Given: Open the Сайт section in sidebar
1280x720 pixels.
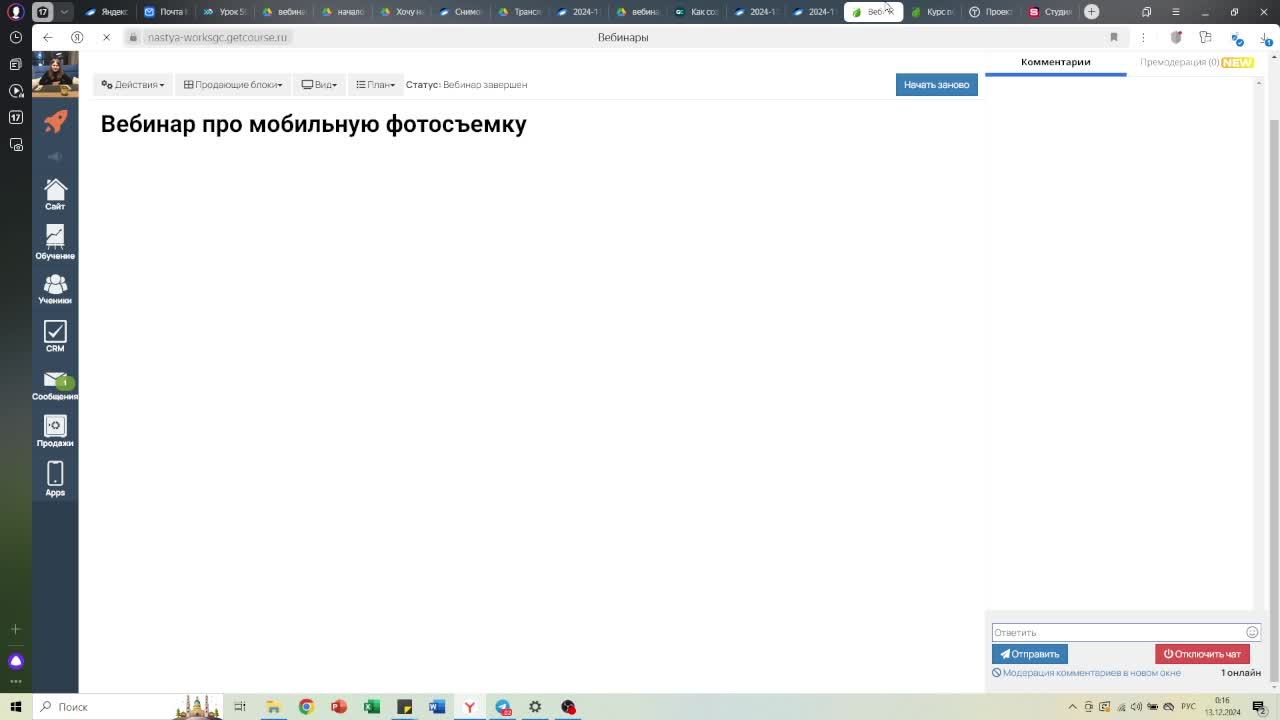Looking at the screenshot, I should [x=55, y=194].
